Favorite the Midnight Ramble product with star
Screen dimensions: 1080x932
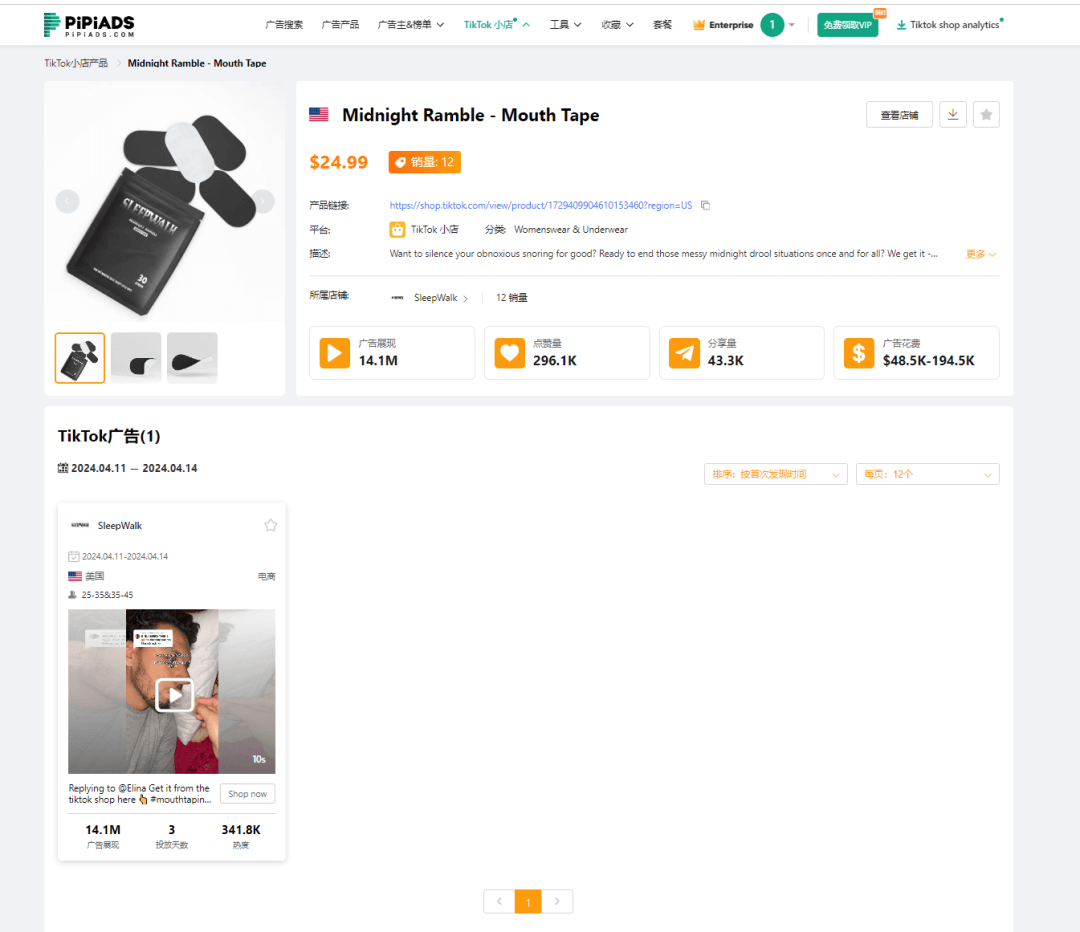(986, 115)
